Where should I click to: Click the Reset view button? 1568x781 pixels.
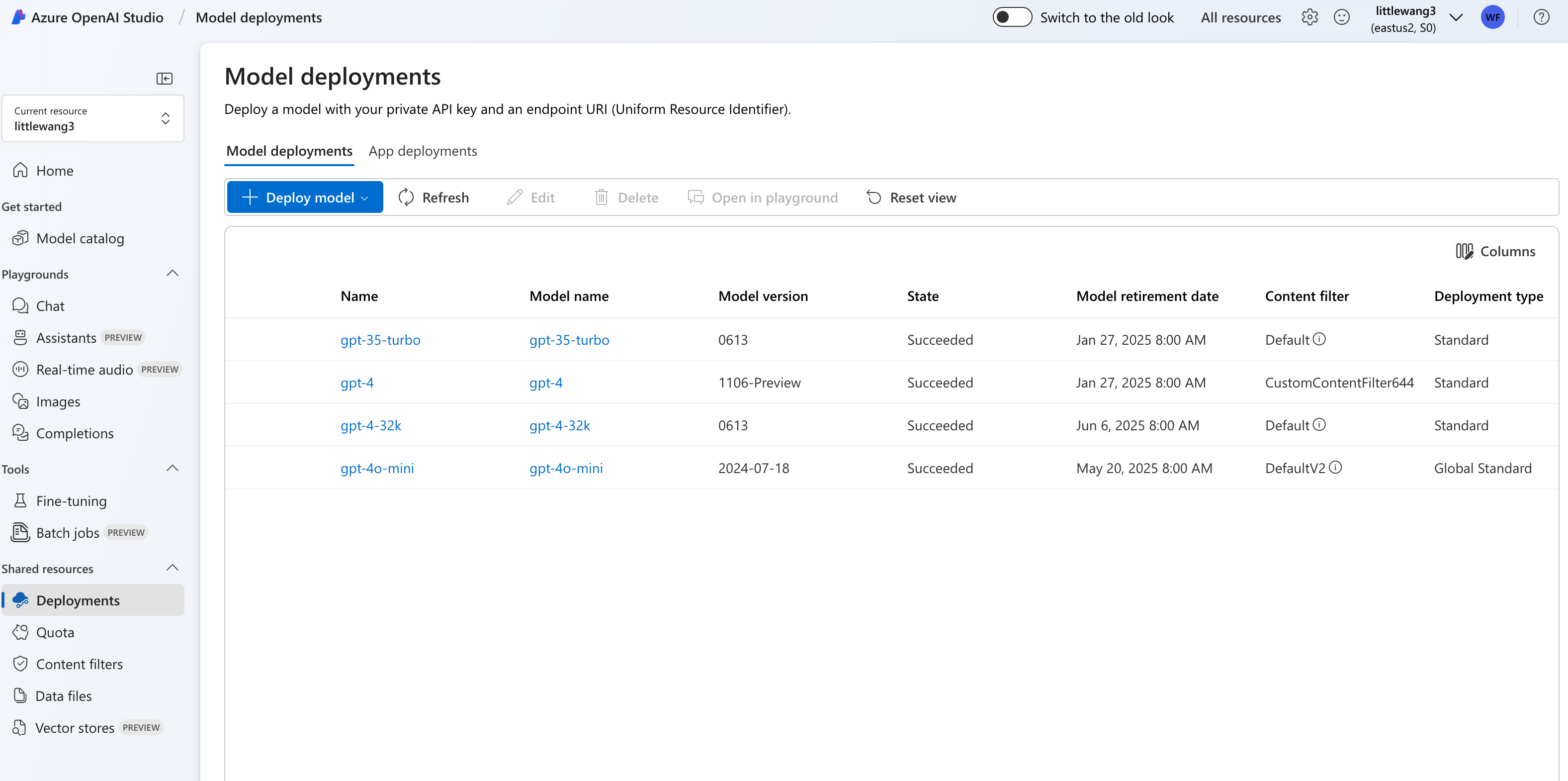point(911,197)
